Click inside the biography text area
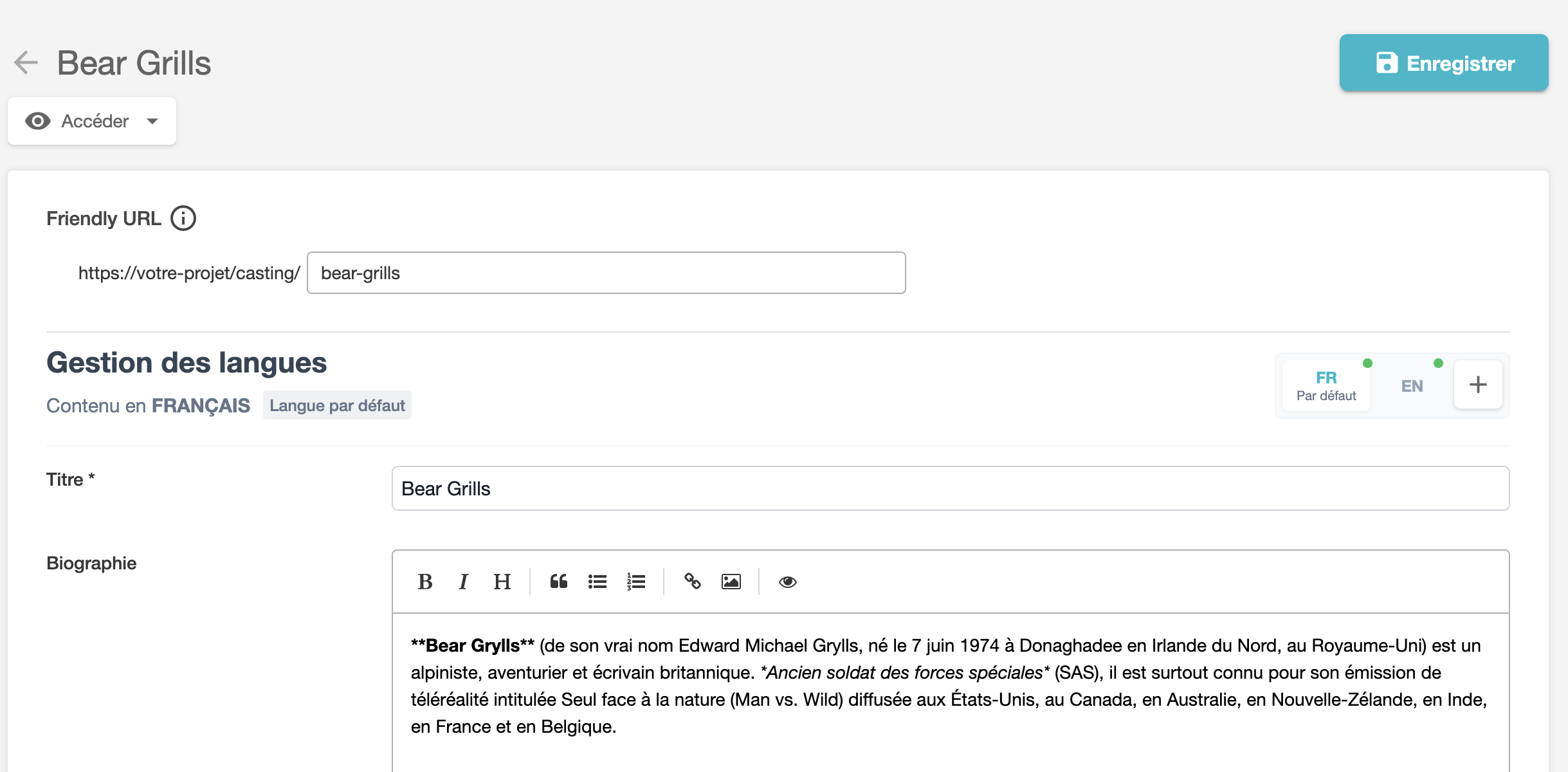Image resolution: width=1568 pixels, height=772 pixels. click(950, 688)
